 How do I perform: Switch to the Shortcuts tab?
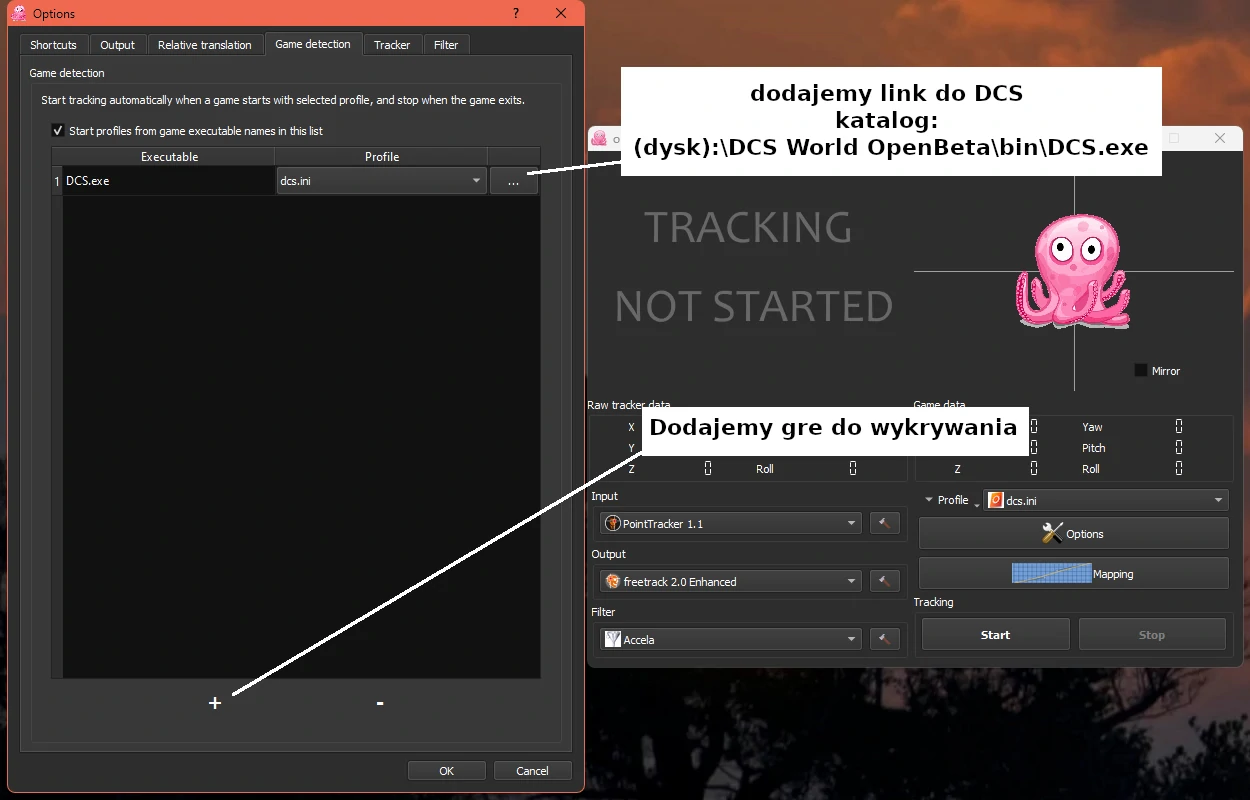pos(54,45)
